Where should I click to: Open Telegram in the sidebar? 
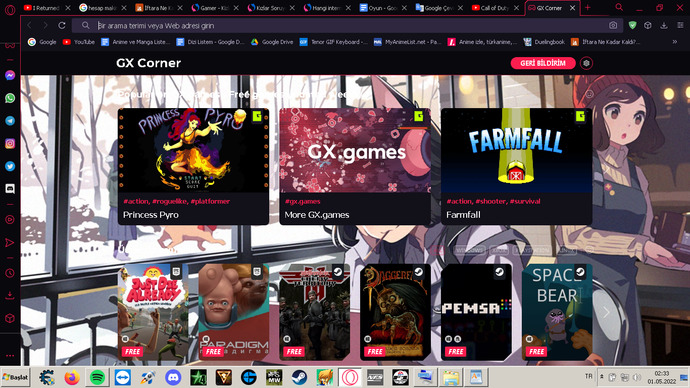click(x=10, y=121)
